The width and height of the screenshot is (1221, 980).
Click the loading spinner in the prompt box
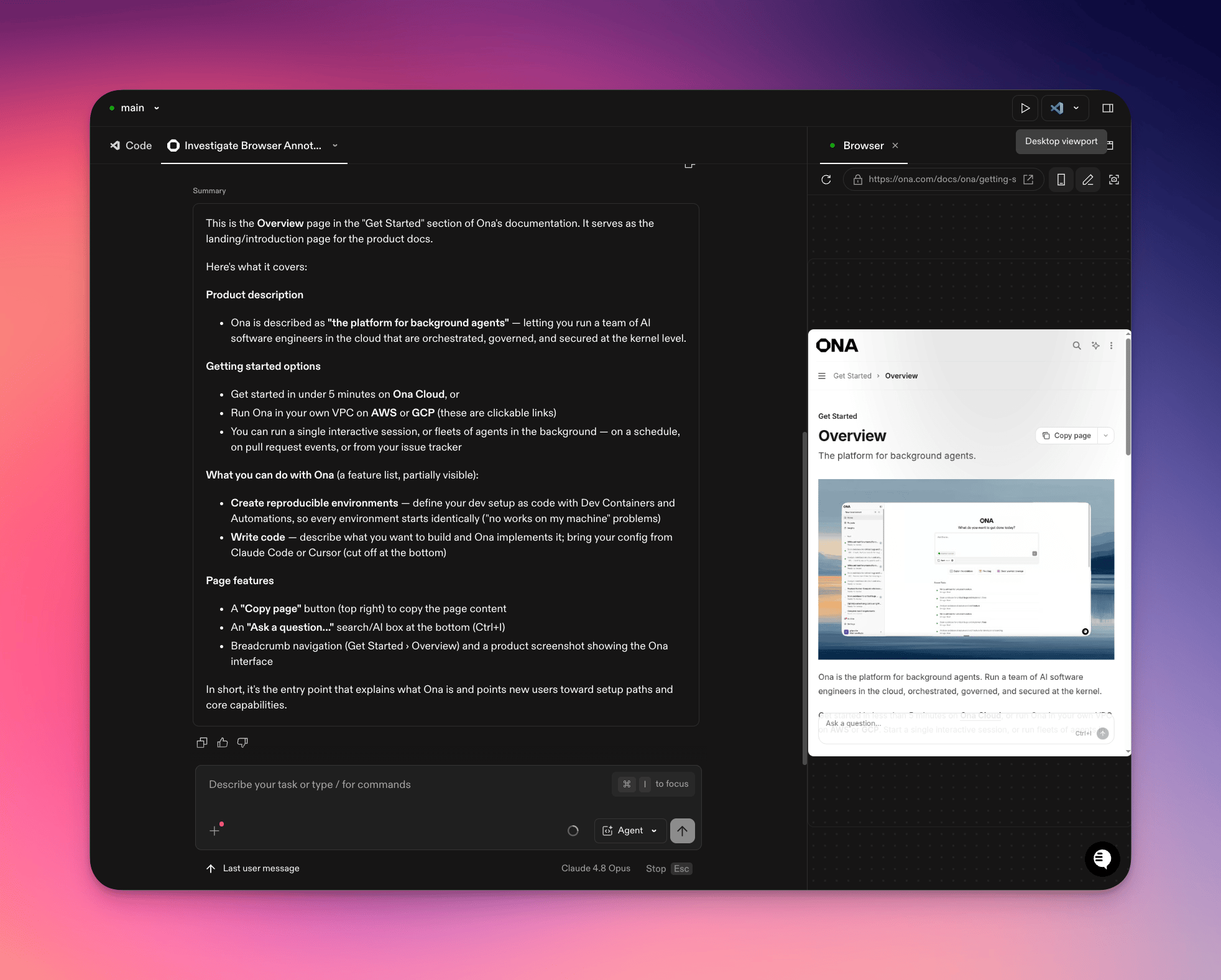(x=573, y=831)
